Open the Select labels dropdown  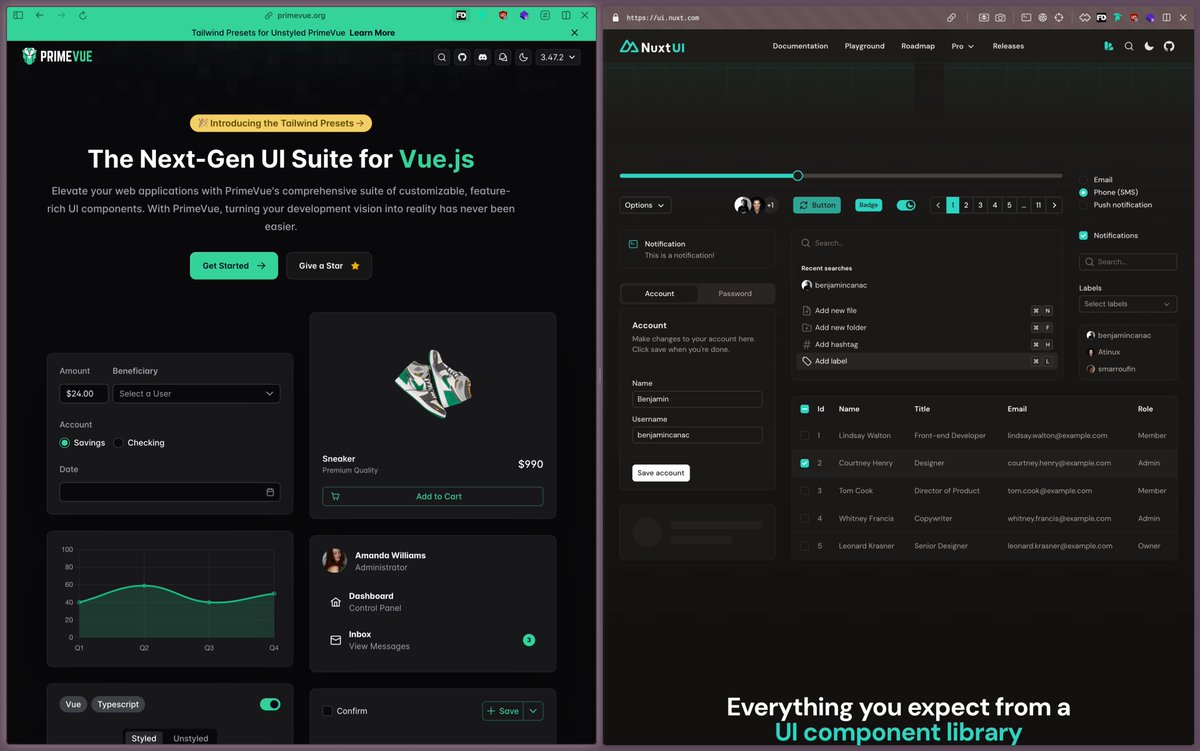(x=1128, y=304)
